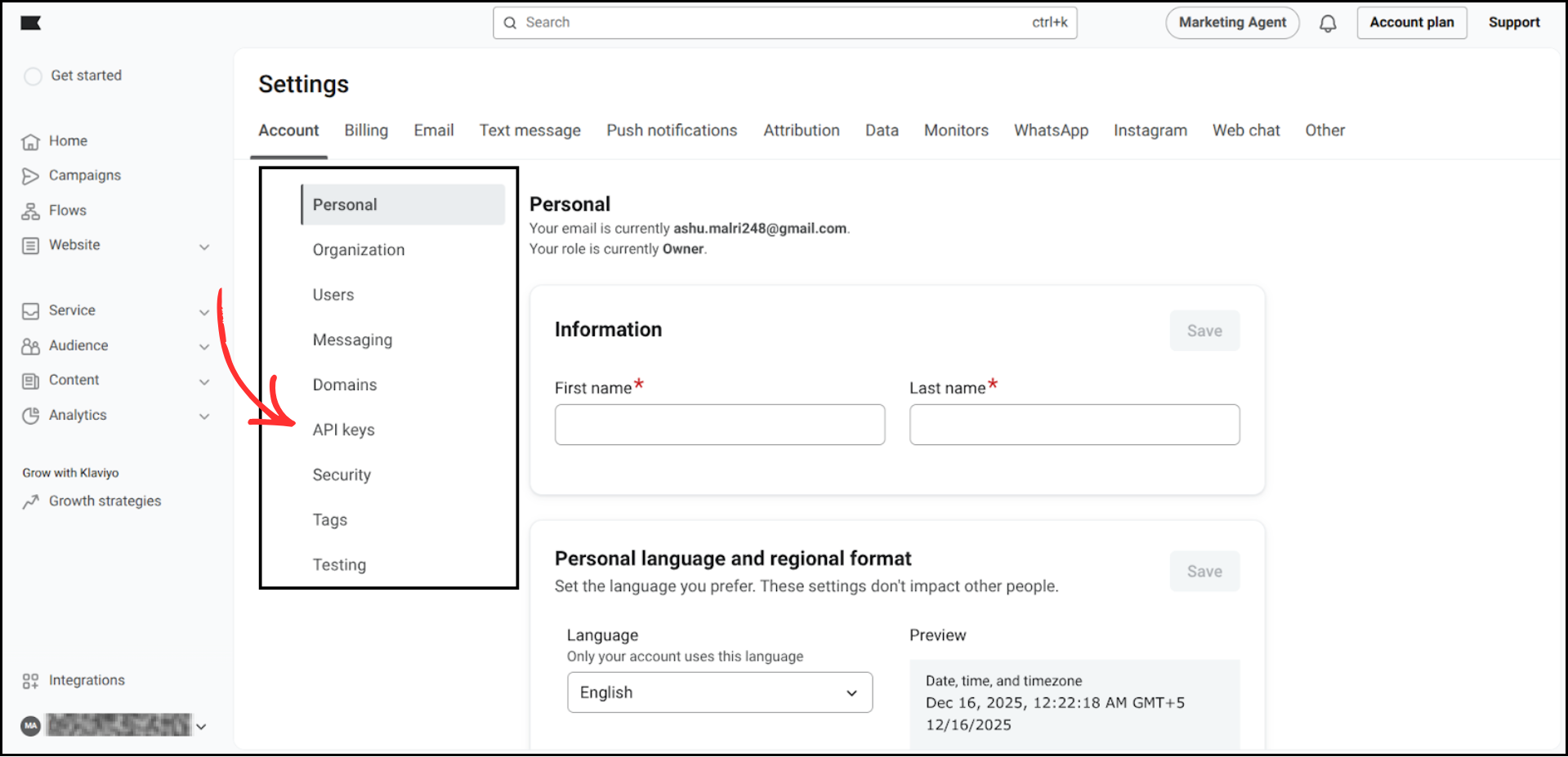Open the notification bell
This screenshot has width=1568, height=757.
[x=1328, y=23]
